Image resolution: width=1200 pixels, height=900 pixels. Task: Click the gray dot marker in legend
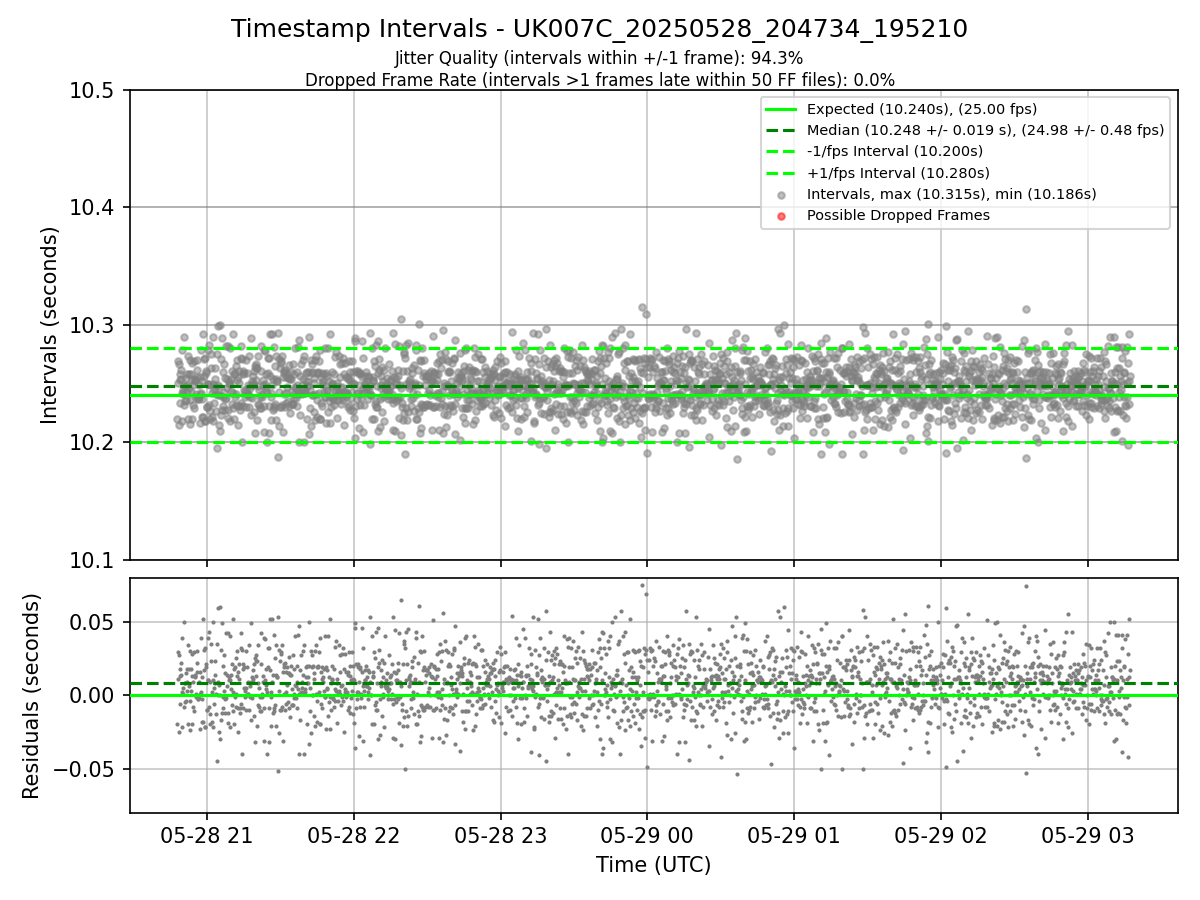[x=782, y=194]
